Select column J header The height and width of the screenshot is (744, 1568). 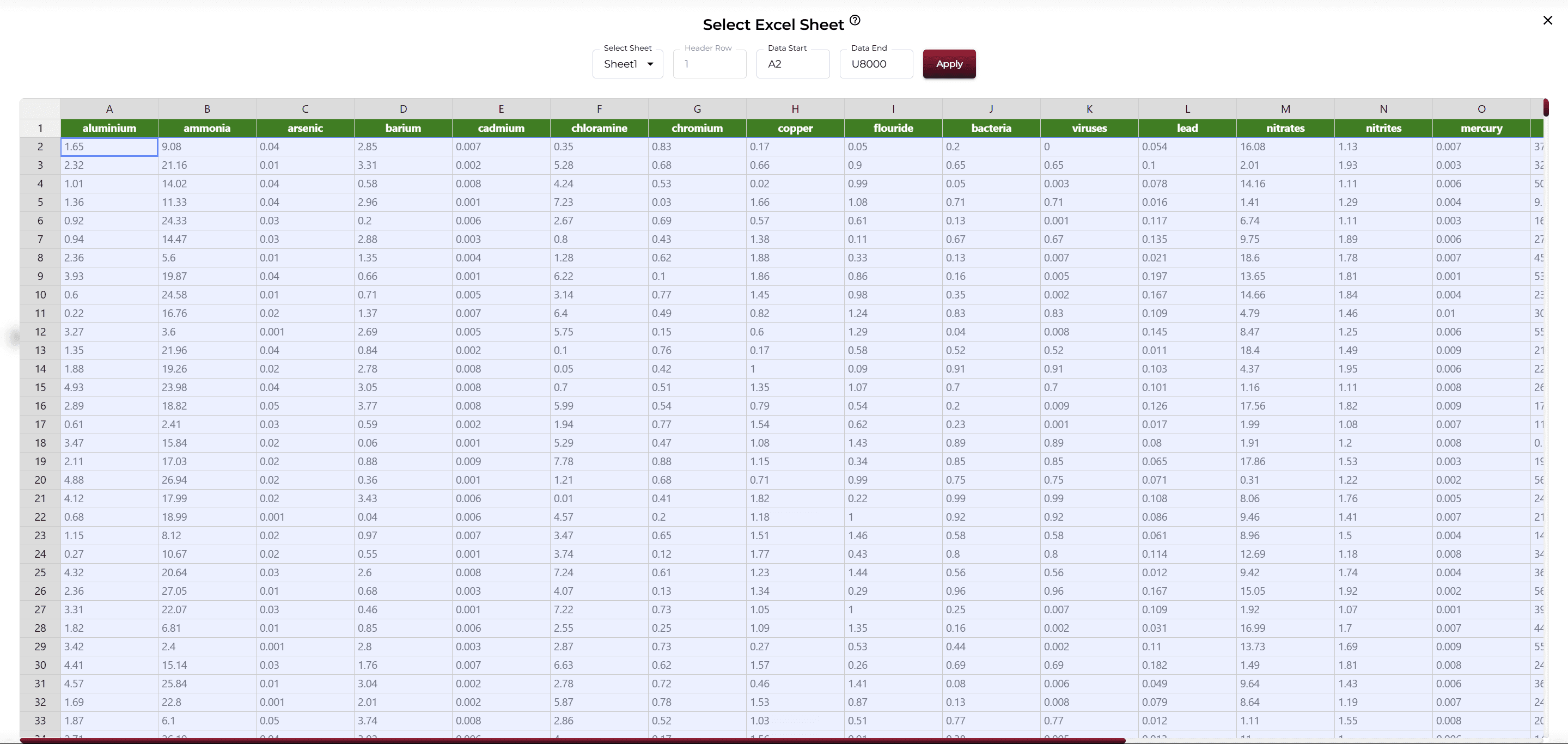(x=992, y=109)
